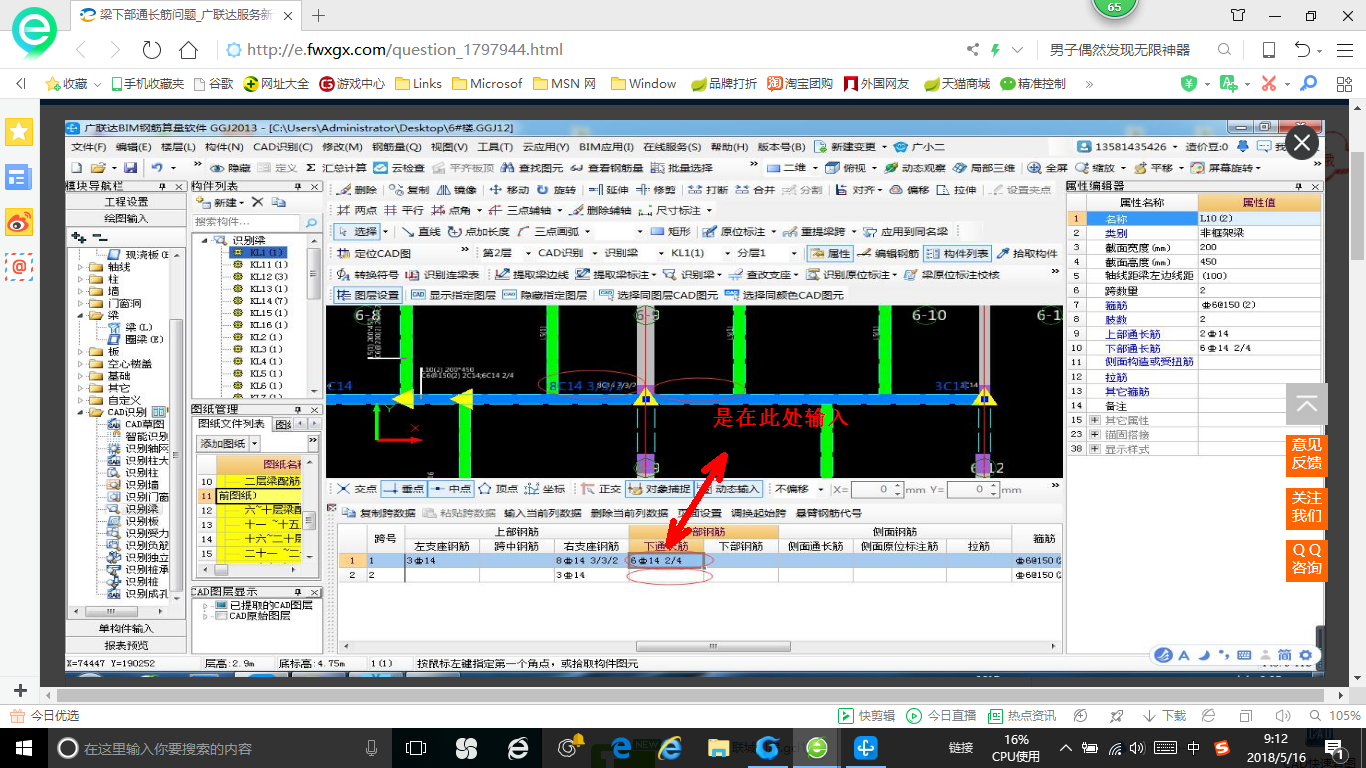Toggle the 顶点 vertex snap
This screenshot has height=768, width=1366.
click(x=498, y=489)
